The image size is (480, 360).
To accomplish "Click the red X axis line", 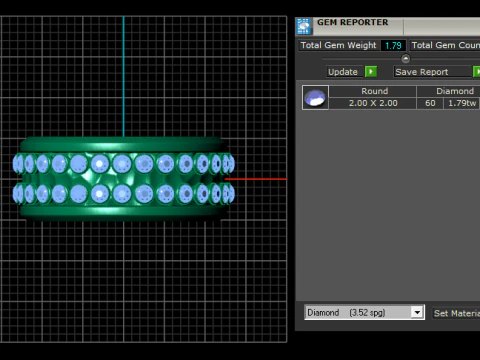I will (256, 179).
